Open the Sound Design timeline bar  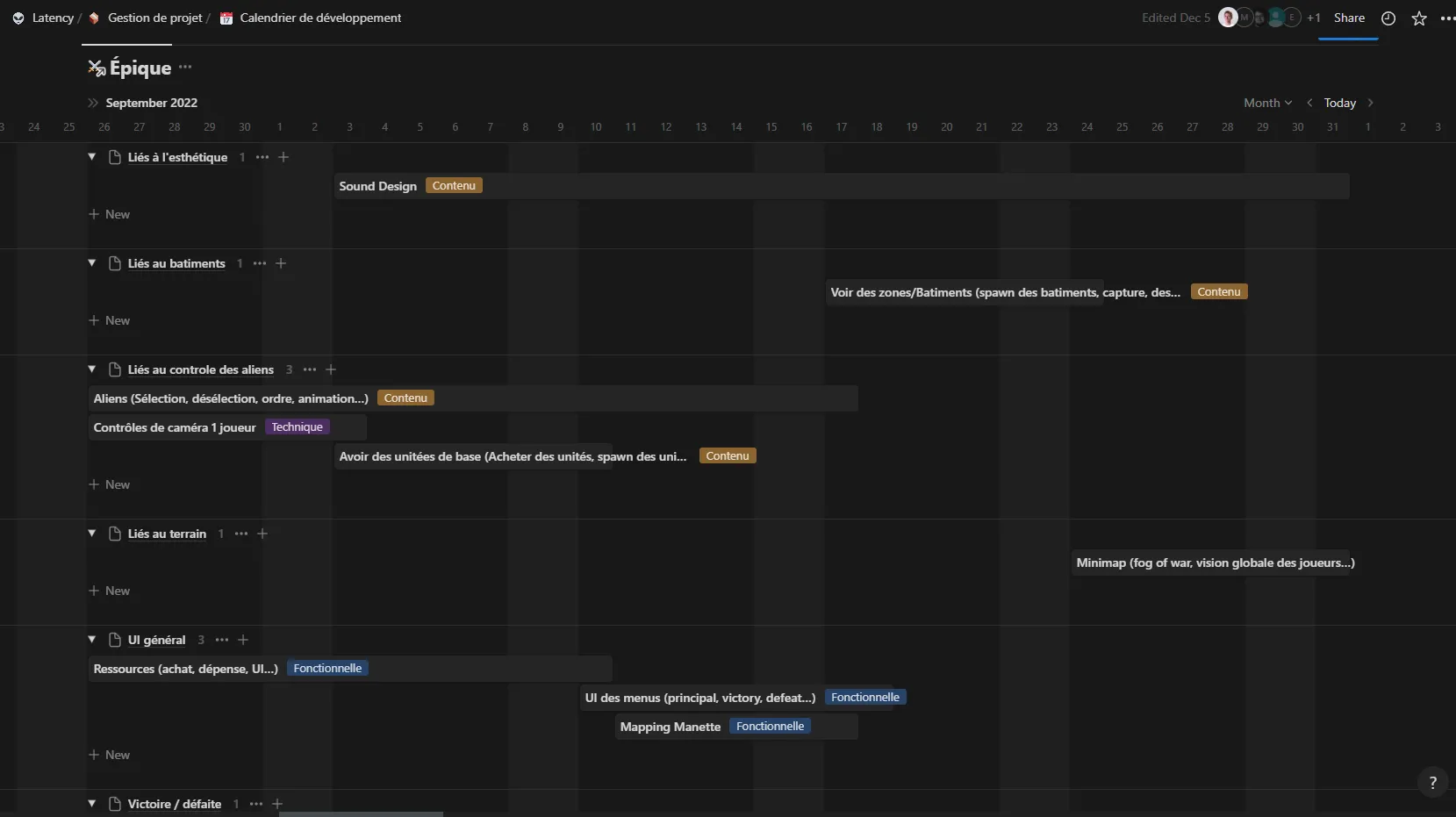coord(377,186)
